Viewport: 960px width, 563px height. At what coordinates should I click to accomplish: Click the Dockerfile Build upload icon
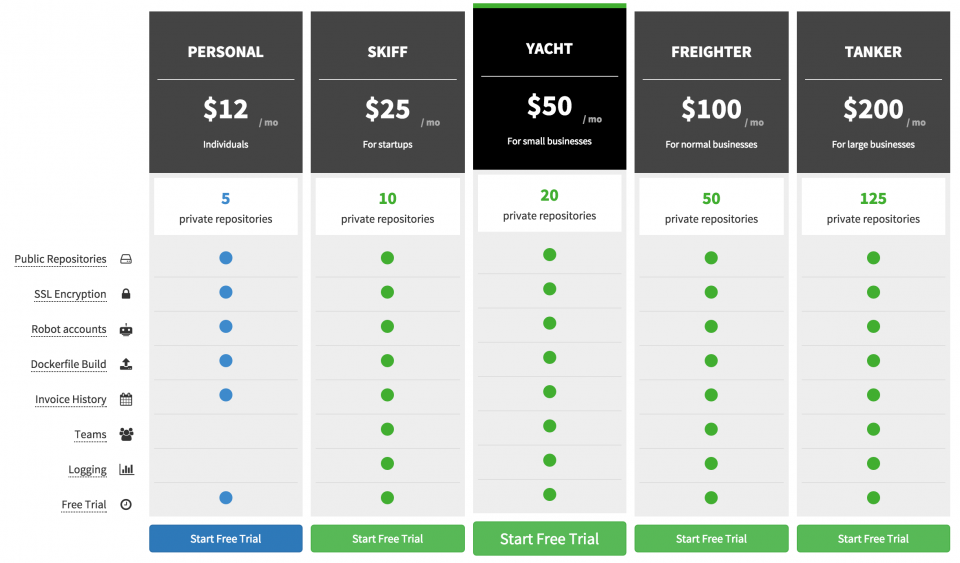[x=126, y=364]
